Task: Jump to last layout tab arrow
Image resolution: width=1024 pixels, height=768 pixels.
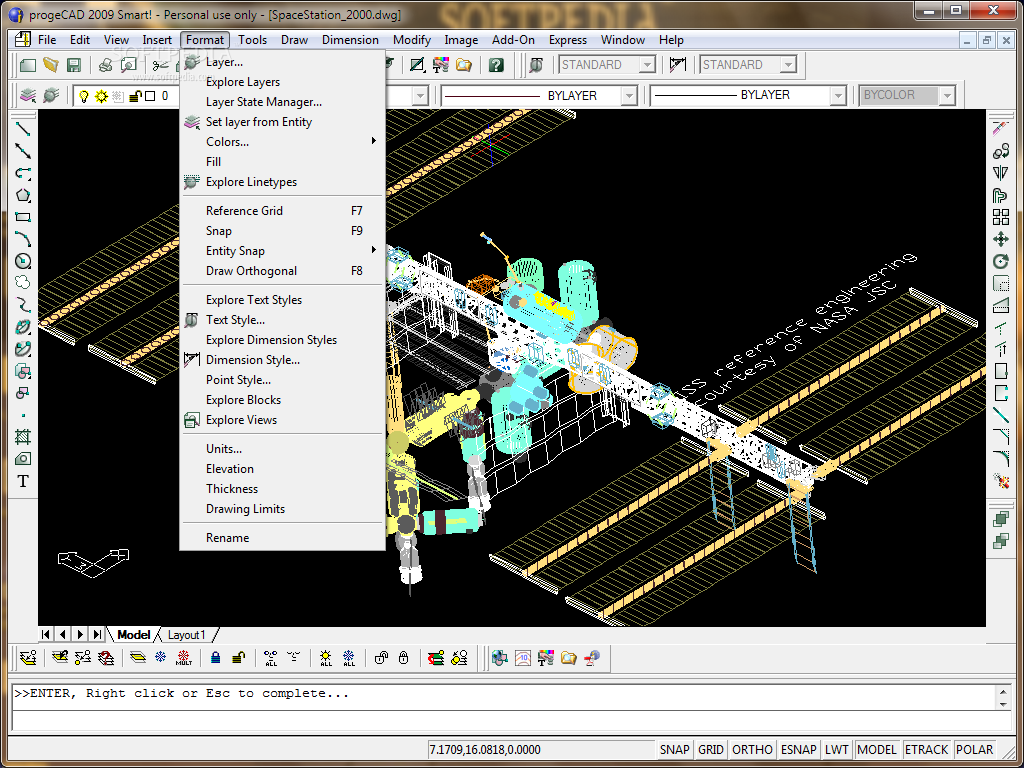Action: pyautogui.click(x=97, y=634)
